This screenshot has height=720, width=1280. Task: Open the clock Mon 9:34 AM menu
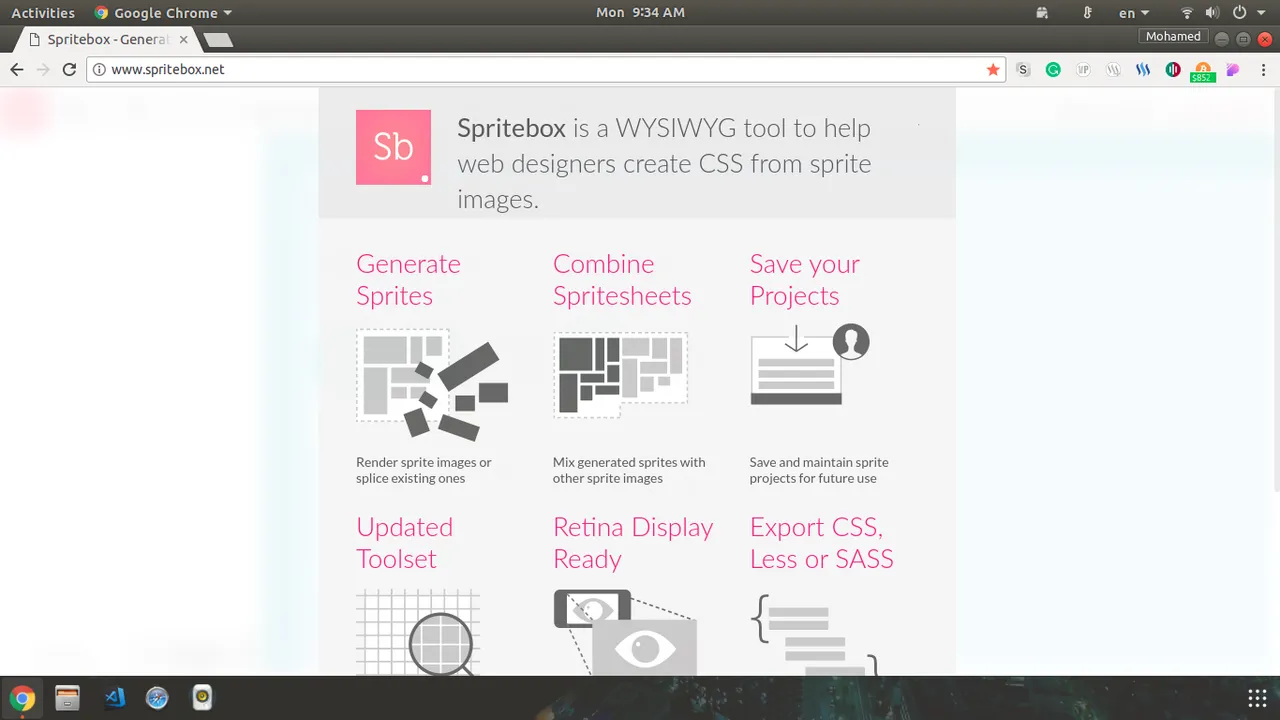(640, 13)
